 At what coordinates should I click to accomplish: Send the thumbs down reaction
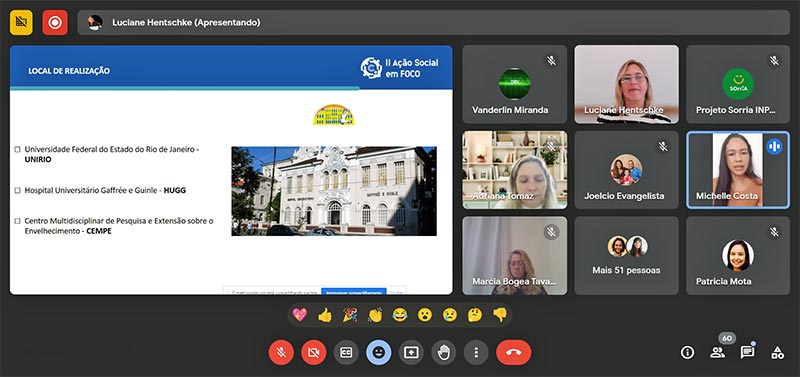[500, 315]
